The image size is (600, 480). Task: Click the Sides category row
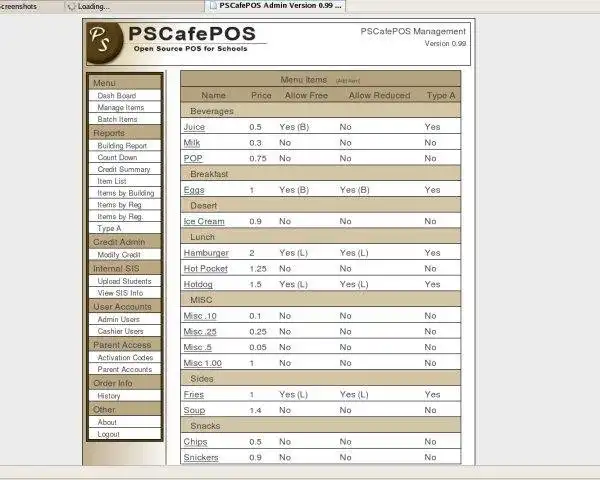click(321, 379)
